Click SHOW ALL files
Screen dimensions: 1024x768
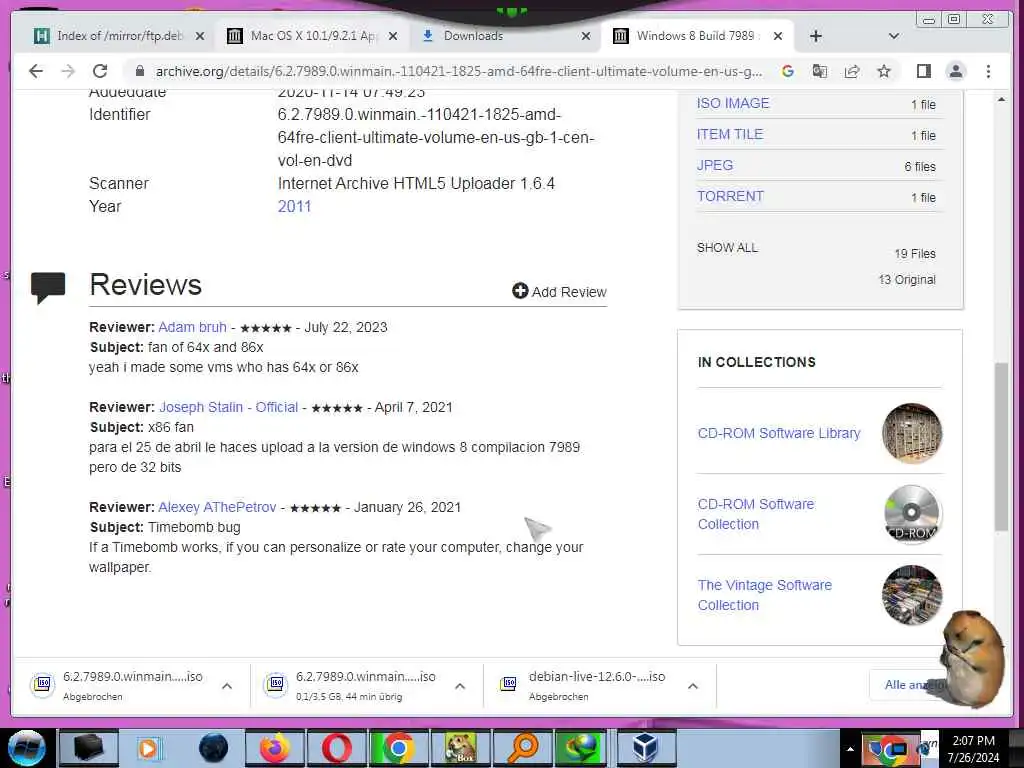click(x=727, y=248)
